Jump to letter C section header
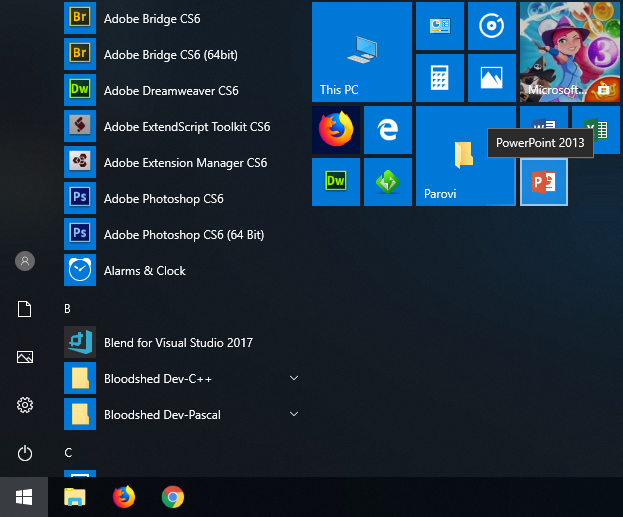 pyautogui.click(x=68, y=453)
